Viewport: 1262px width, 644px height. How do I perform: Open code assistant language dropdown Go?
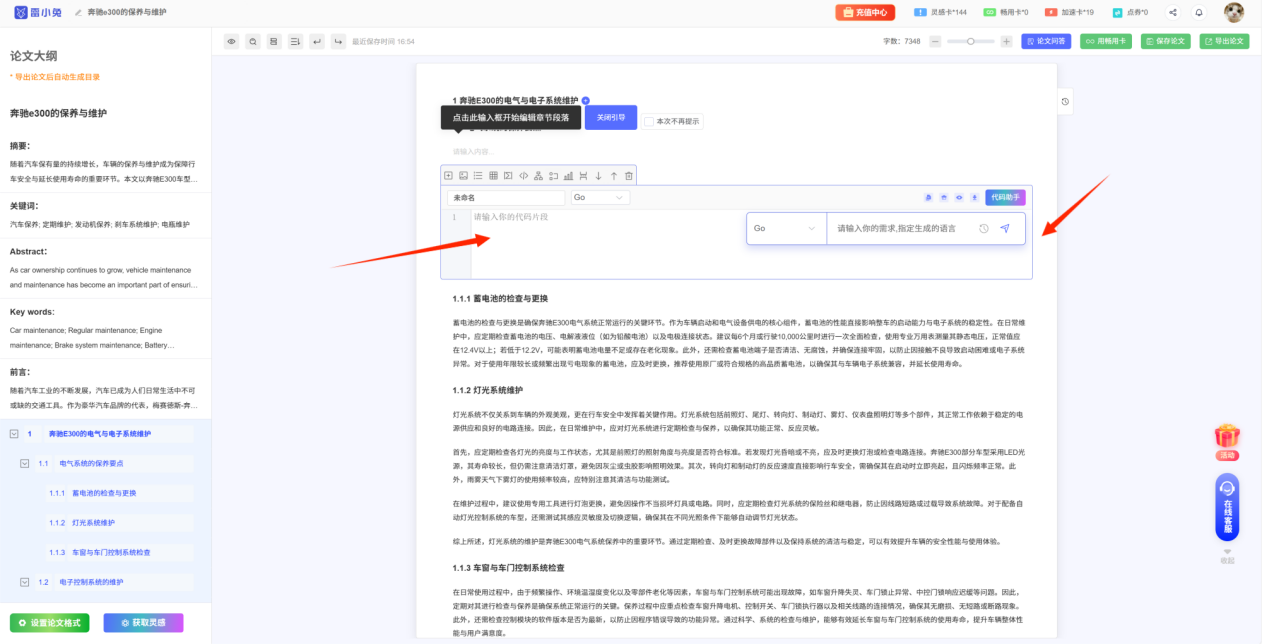tap(786, 228)
